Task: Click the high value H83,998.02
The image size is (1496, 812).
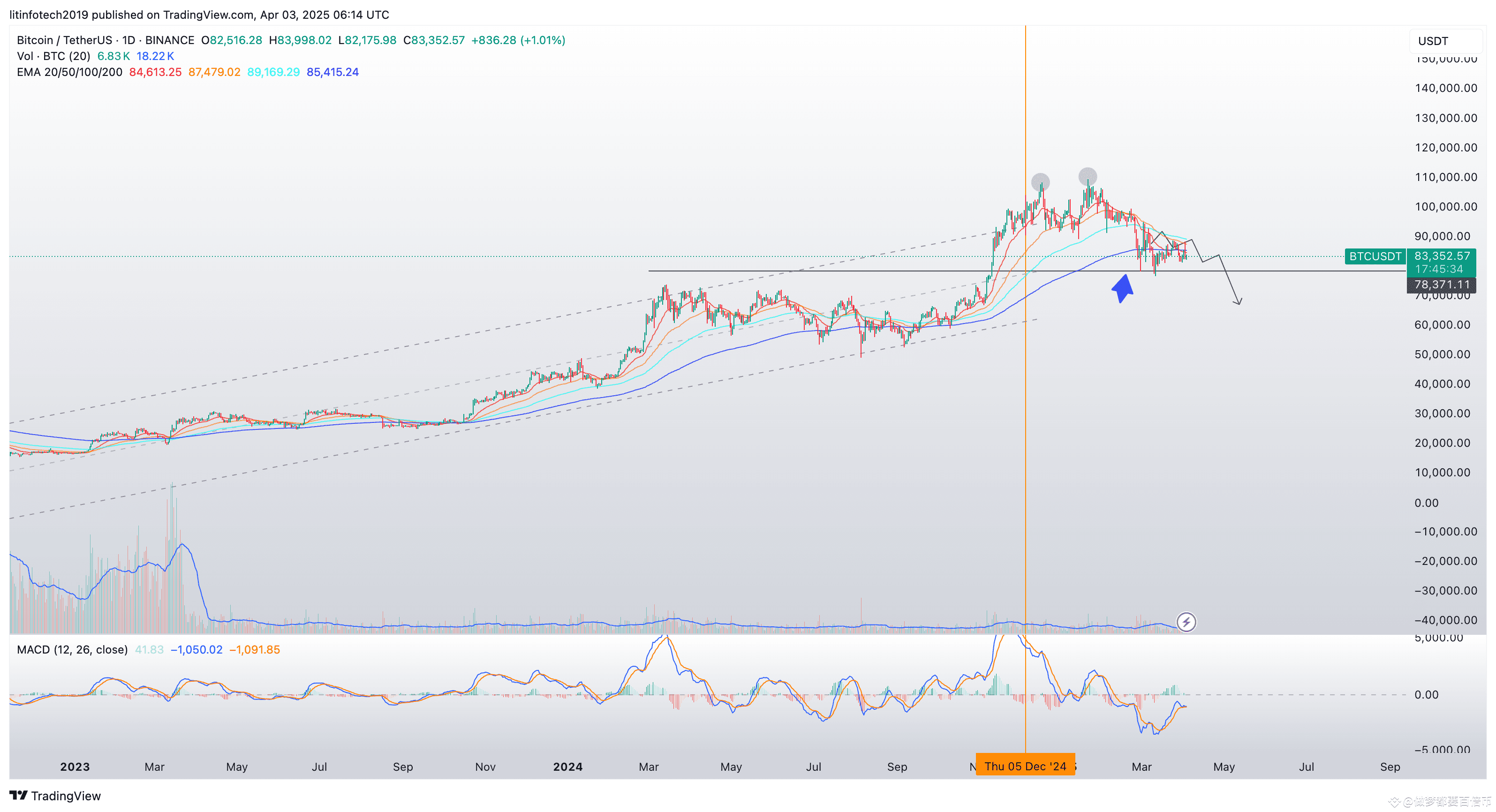Action: 300,40
